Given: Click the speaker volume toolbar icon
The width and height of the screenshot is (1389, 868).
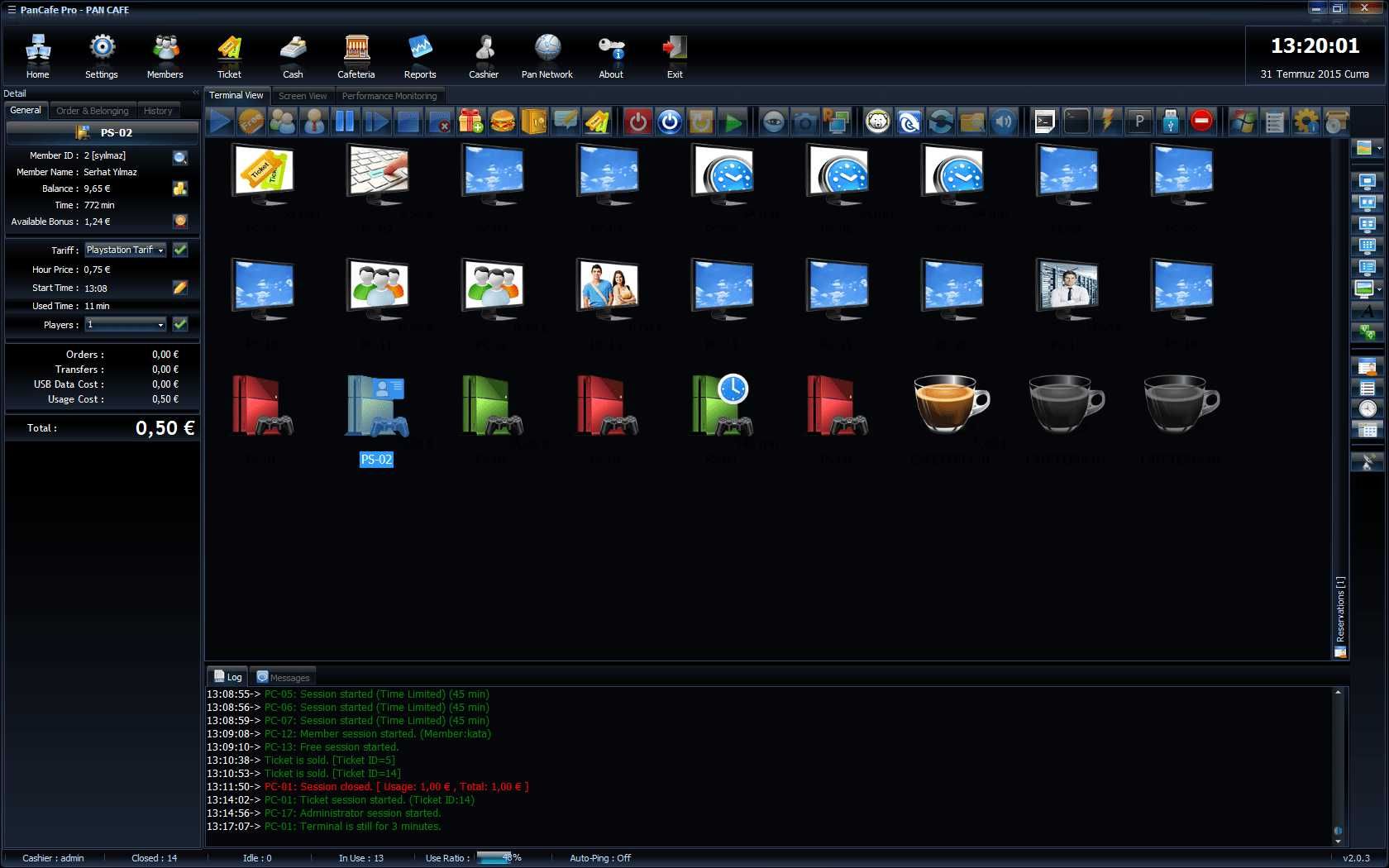Looking at the screenshot, I should (x=1003, y=122).
